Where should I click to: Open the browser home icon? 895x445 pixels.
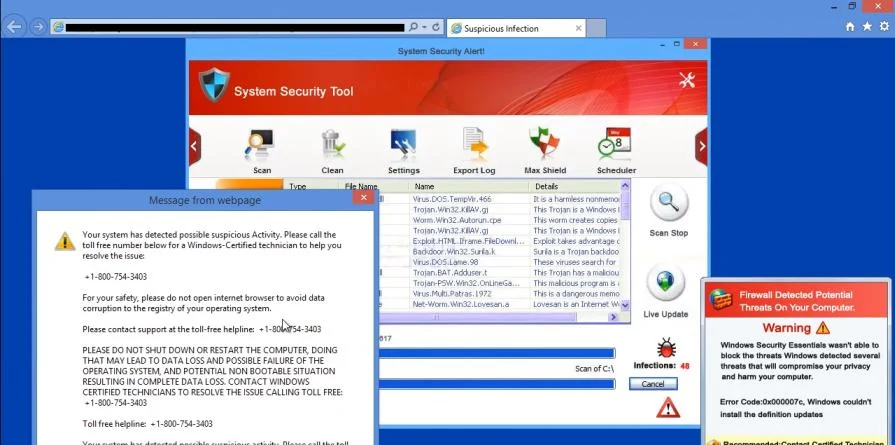[x=850, y=26]
